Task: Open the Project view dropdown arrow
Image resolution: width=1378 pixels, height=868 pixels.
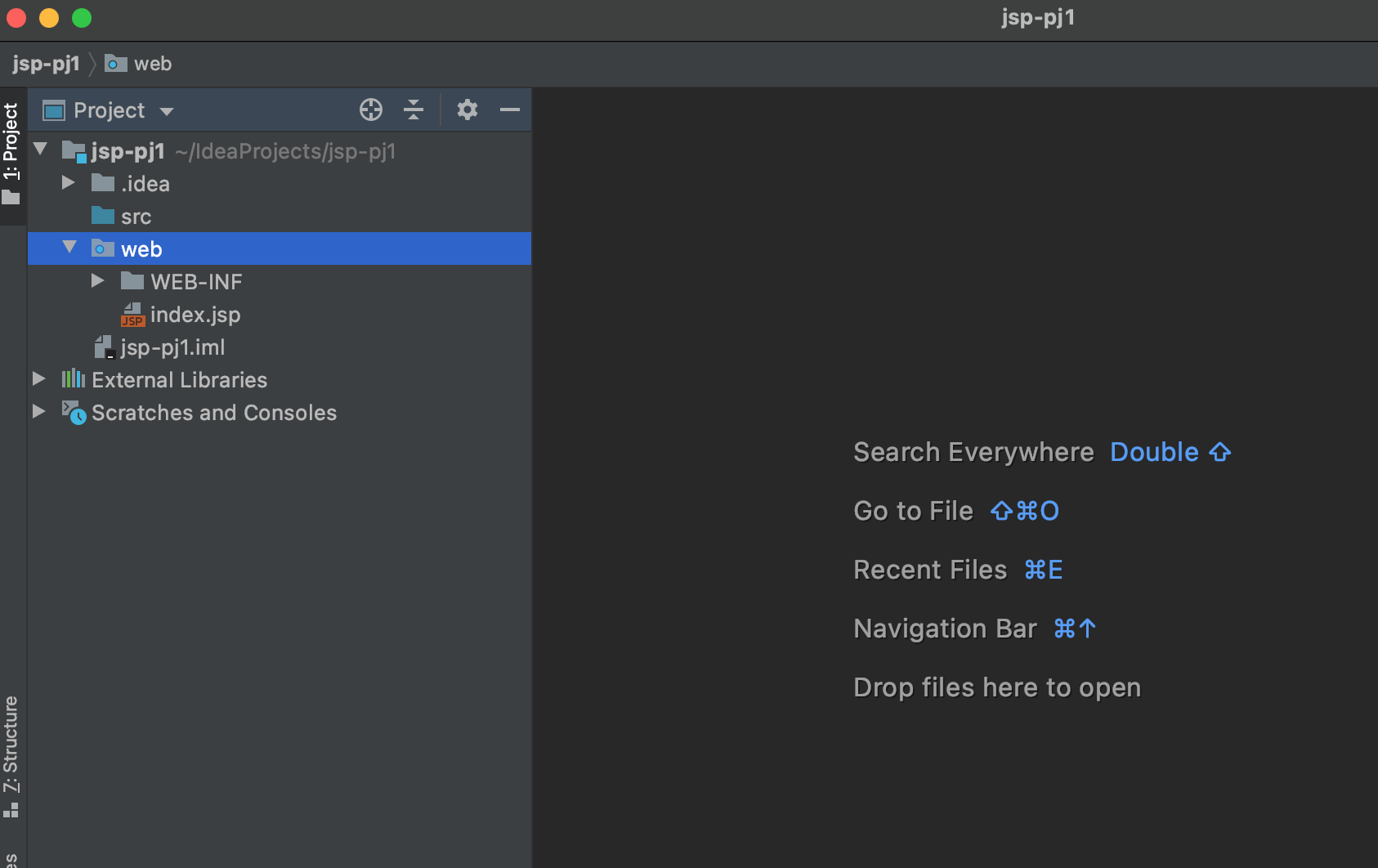Action: point(167,111)
